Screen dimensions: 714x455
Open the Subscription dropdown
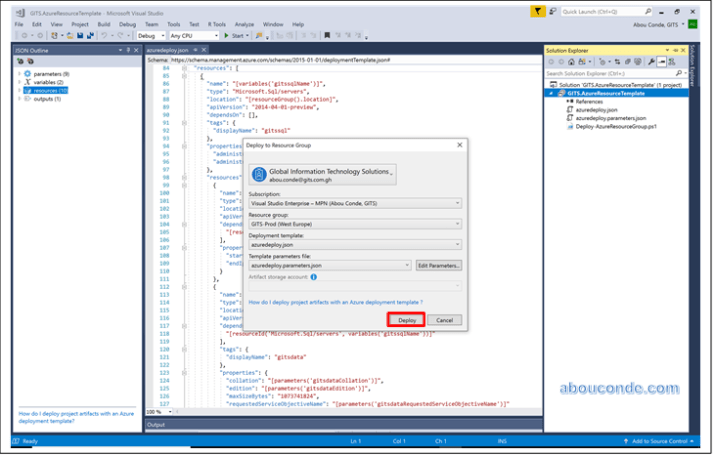pos(355,202)
